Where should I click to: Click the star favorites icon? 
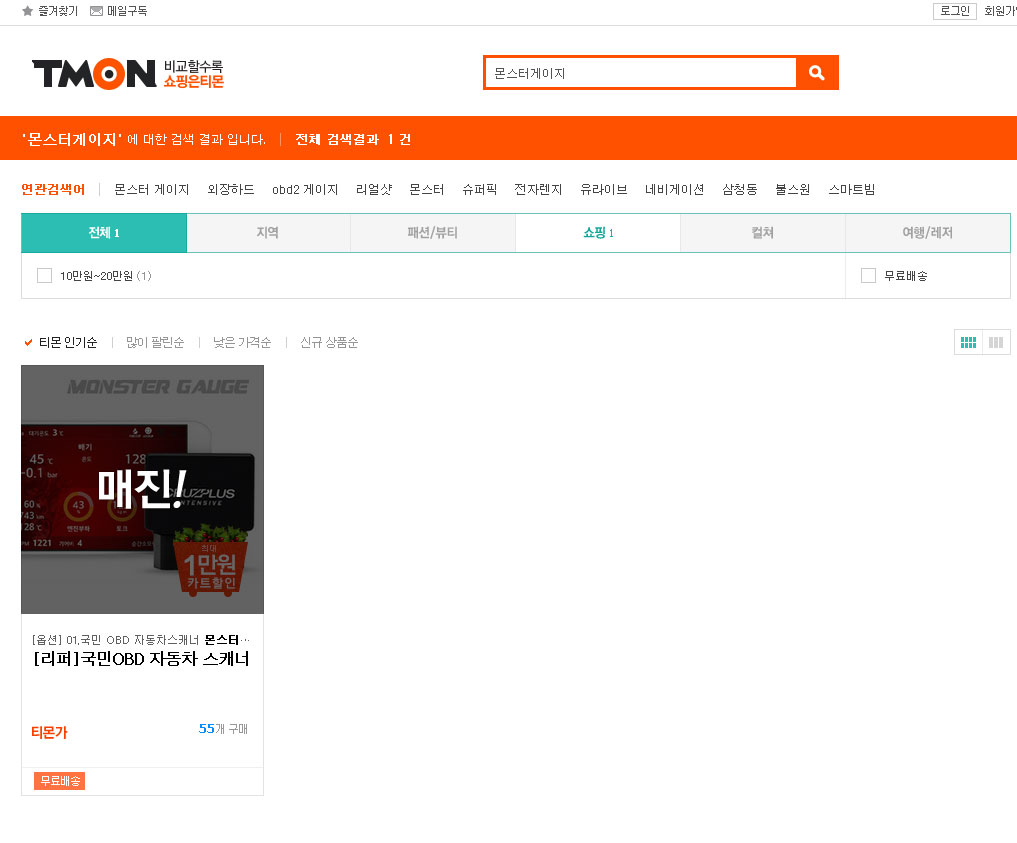27,11
